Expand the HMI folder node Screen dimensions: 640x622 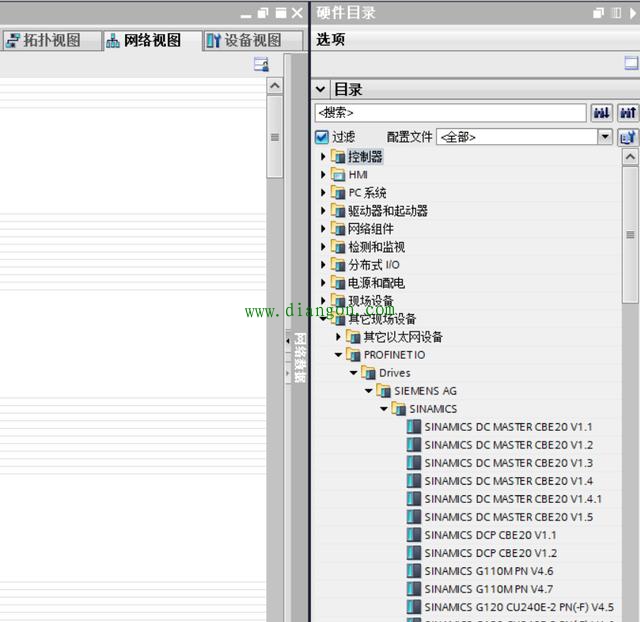pos(324,175)
